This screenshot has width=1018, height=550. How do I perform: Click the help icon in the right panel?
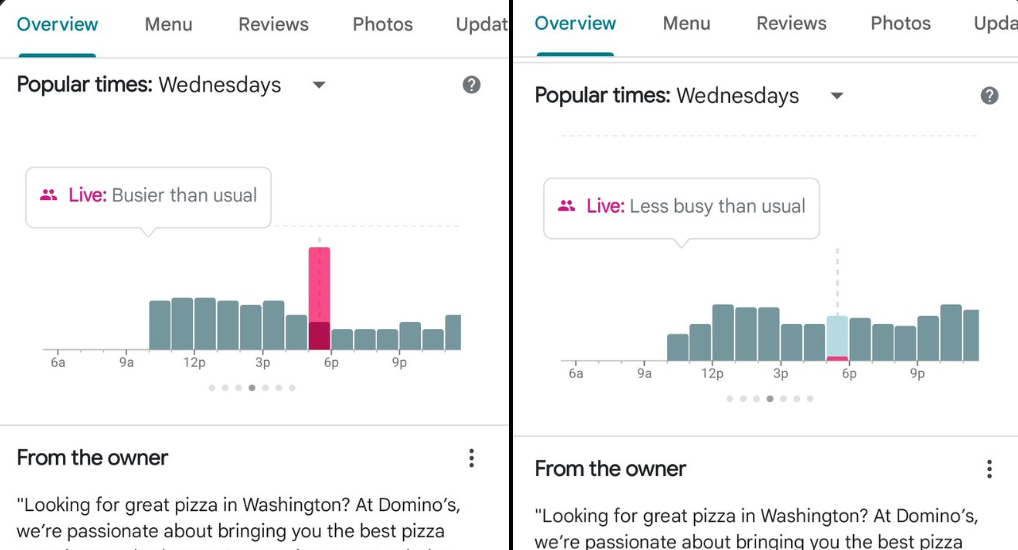989,96
